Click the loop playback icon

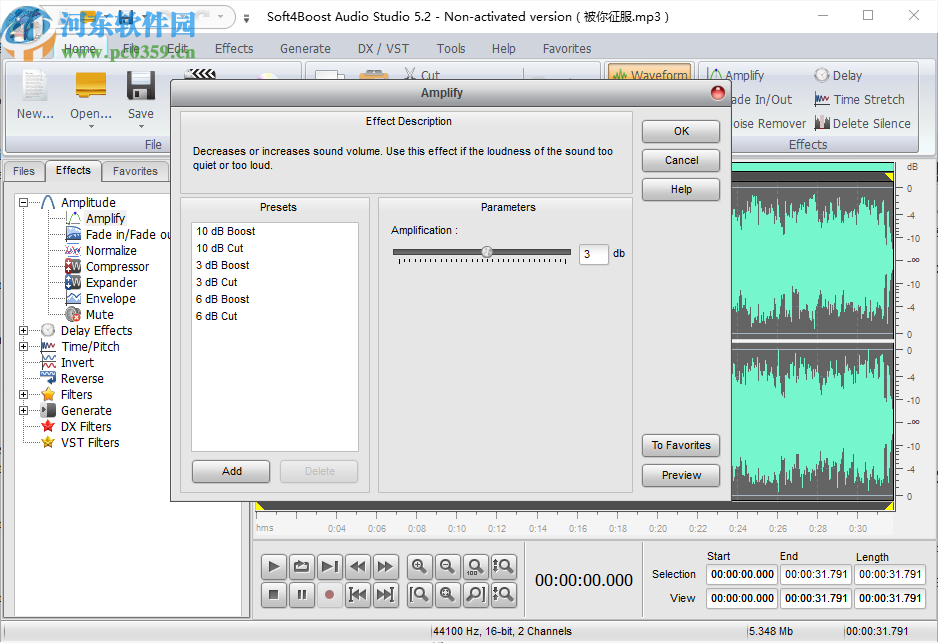click(301, 566)
